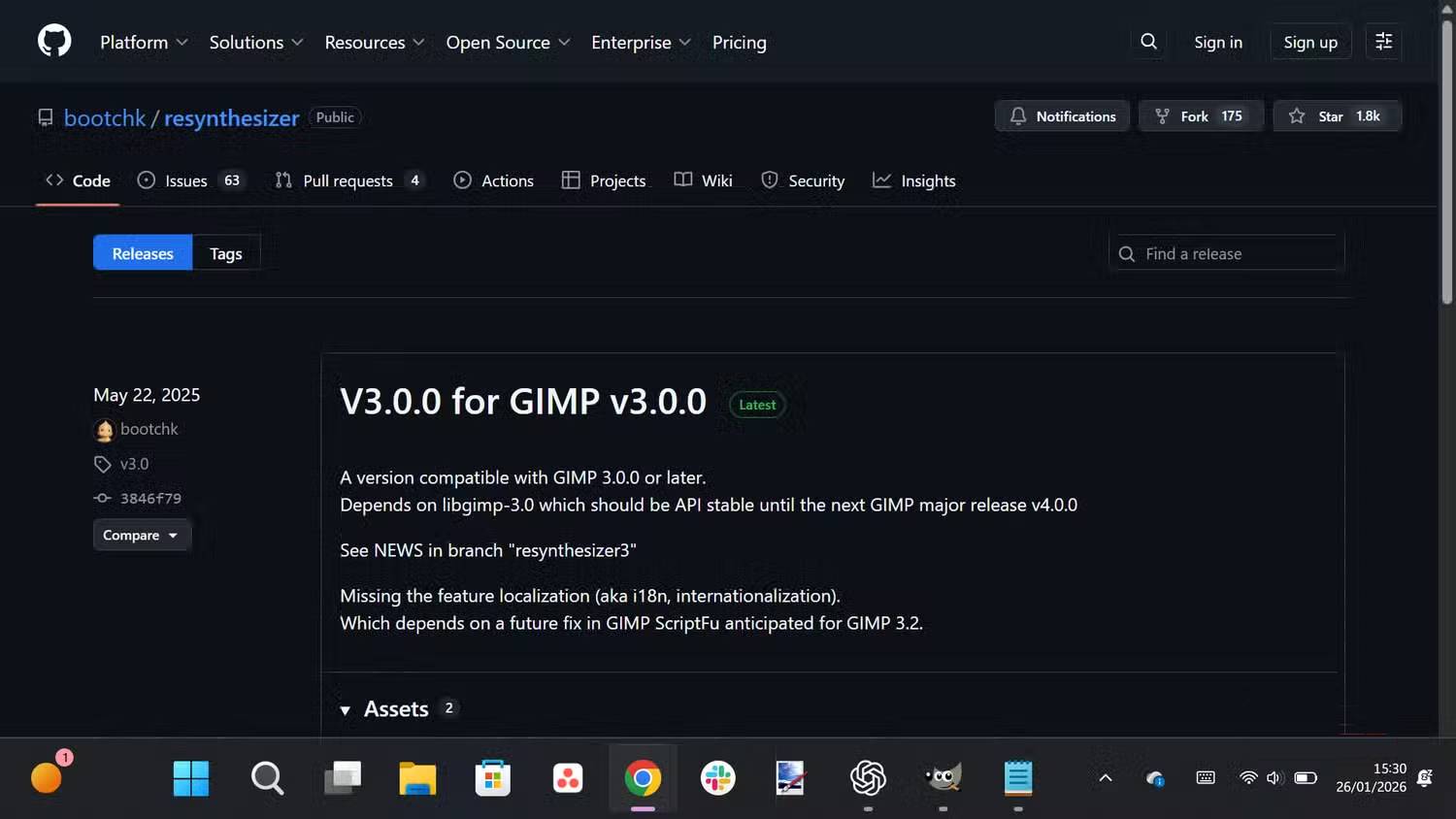Open the volume control slider
1456x819 pixels.
pos(1274,778)
